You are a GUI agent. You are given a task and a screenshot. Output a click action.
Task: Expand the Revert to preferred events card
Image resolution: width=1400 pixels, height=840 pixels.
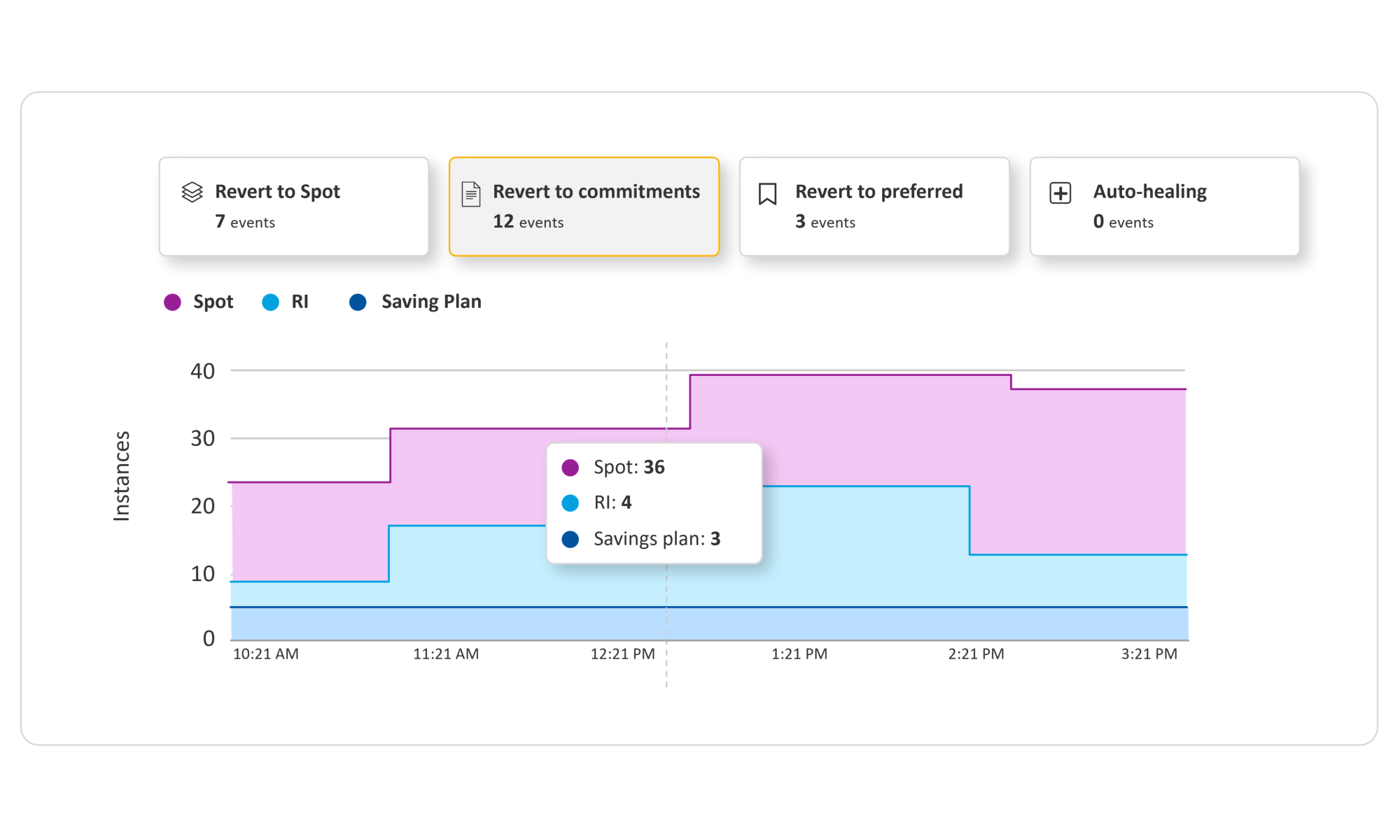[x=874, y=206]
